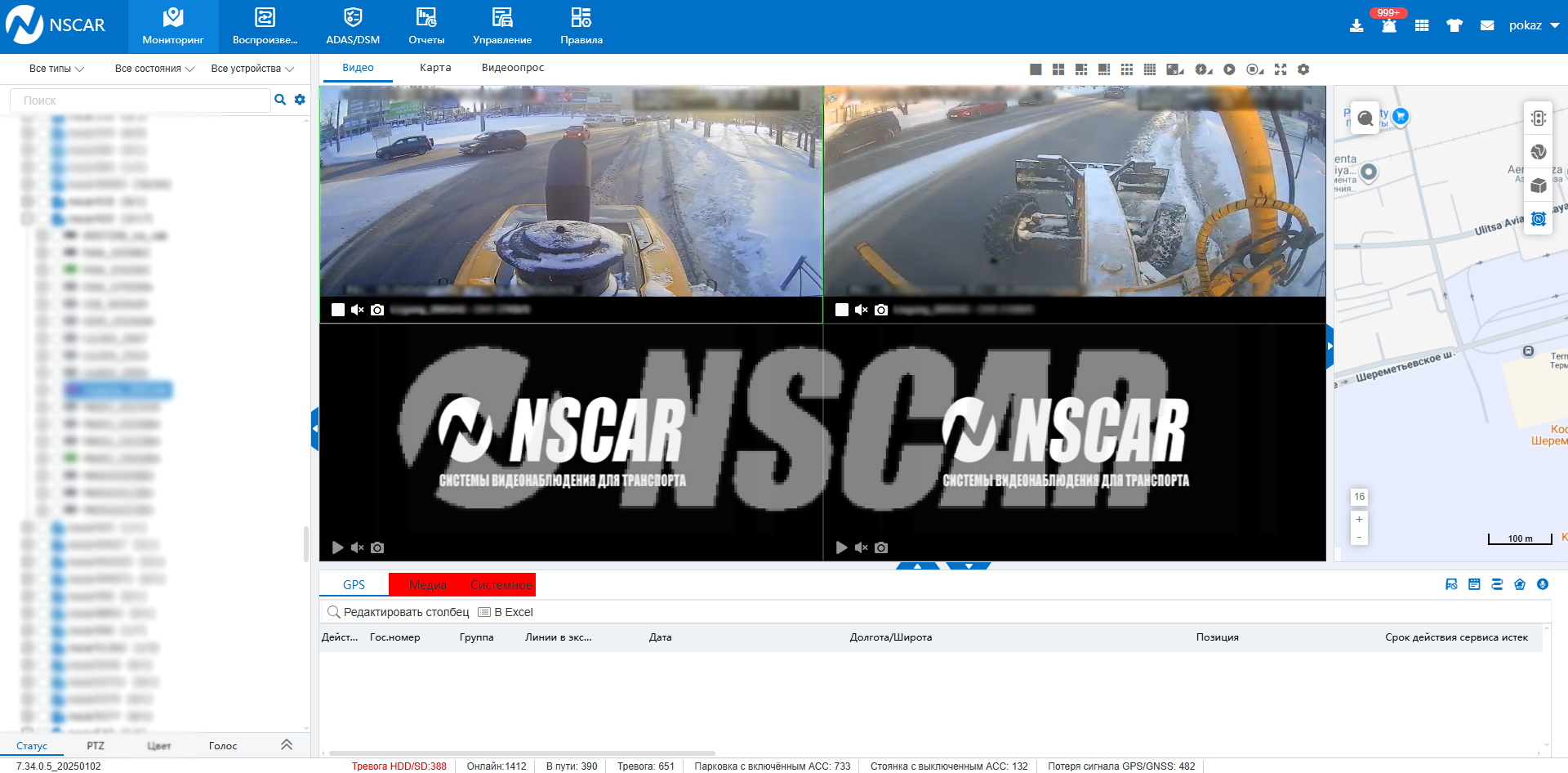Viewport: 1568px width, 773px height.
Task: Open the map search tool
Action: coord(1365,118)
